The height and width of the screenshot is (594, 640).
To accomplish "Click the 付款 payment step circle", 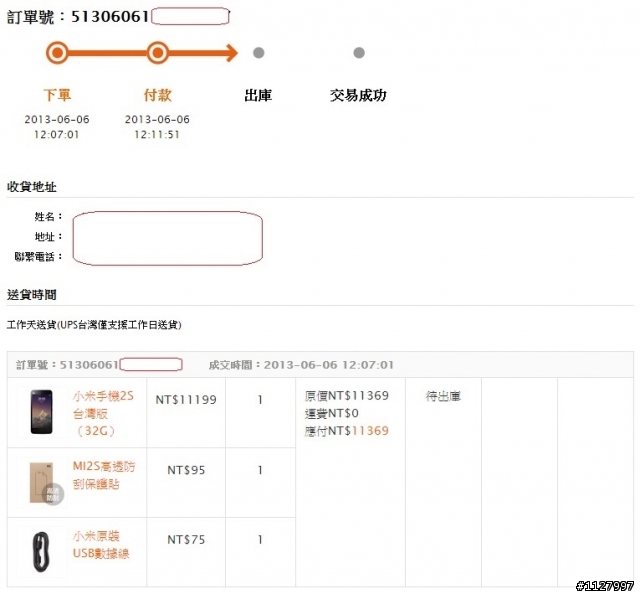I will pos(158,53).
